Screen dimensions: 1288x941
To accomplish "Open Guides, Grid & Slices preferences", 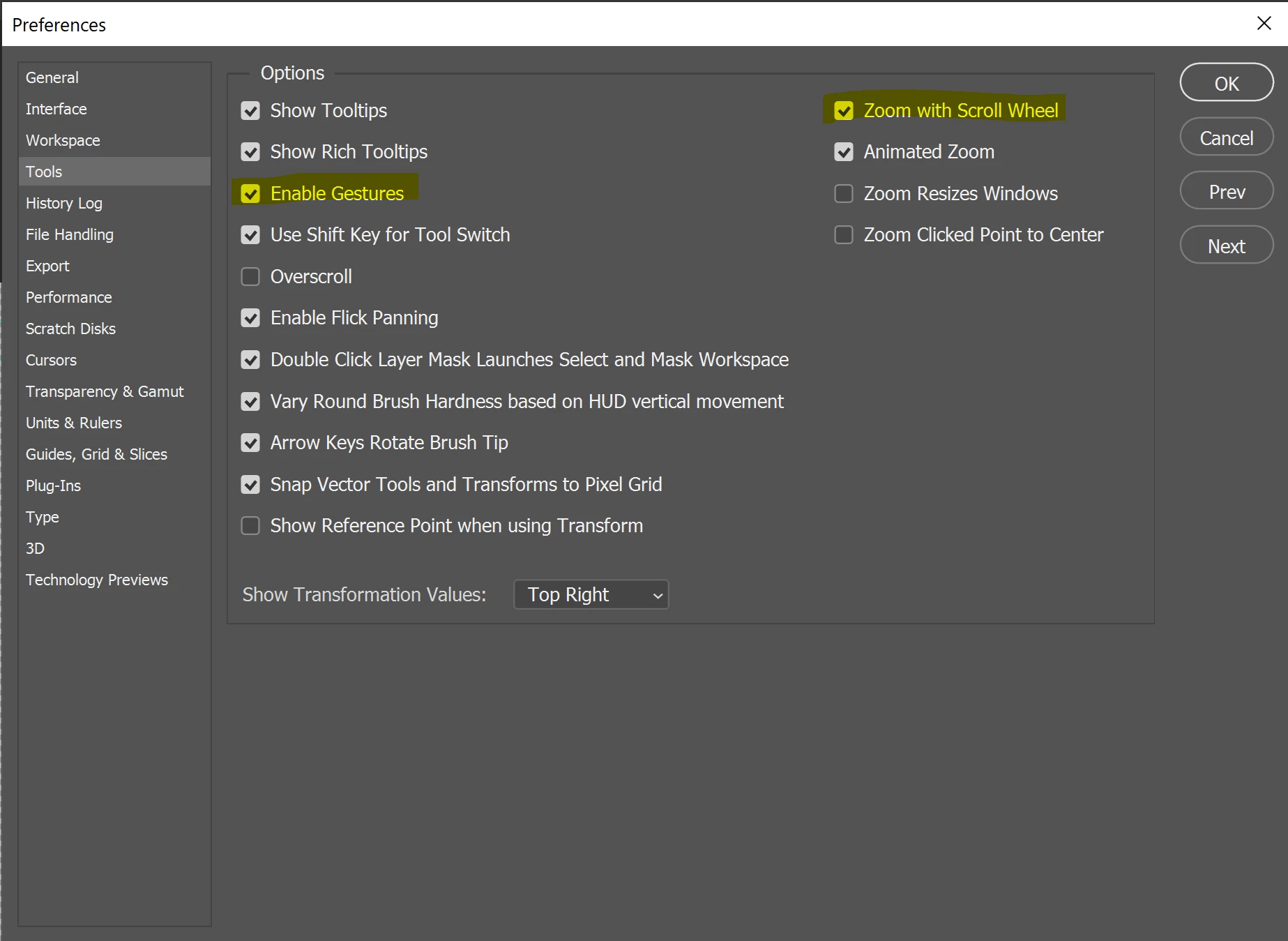I will click(114, 454).
